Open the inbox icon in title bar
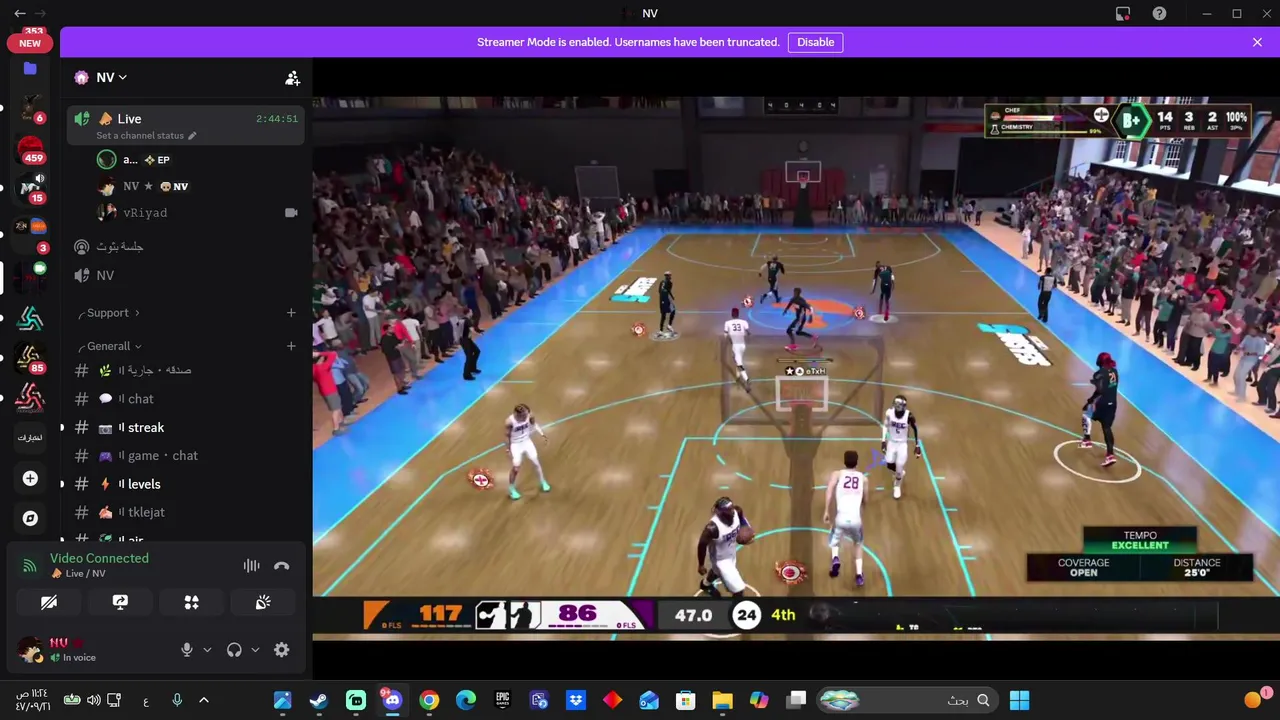Image resolution: width=1280 pixels, height=720 pixels. (1123, 13)
